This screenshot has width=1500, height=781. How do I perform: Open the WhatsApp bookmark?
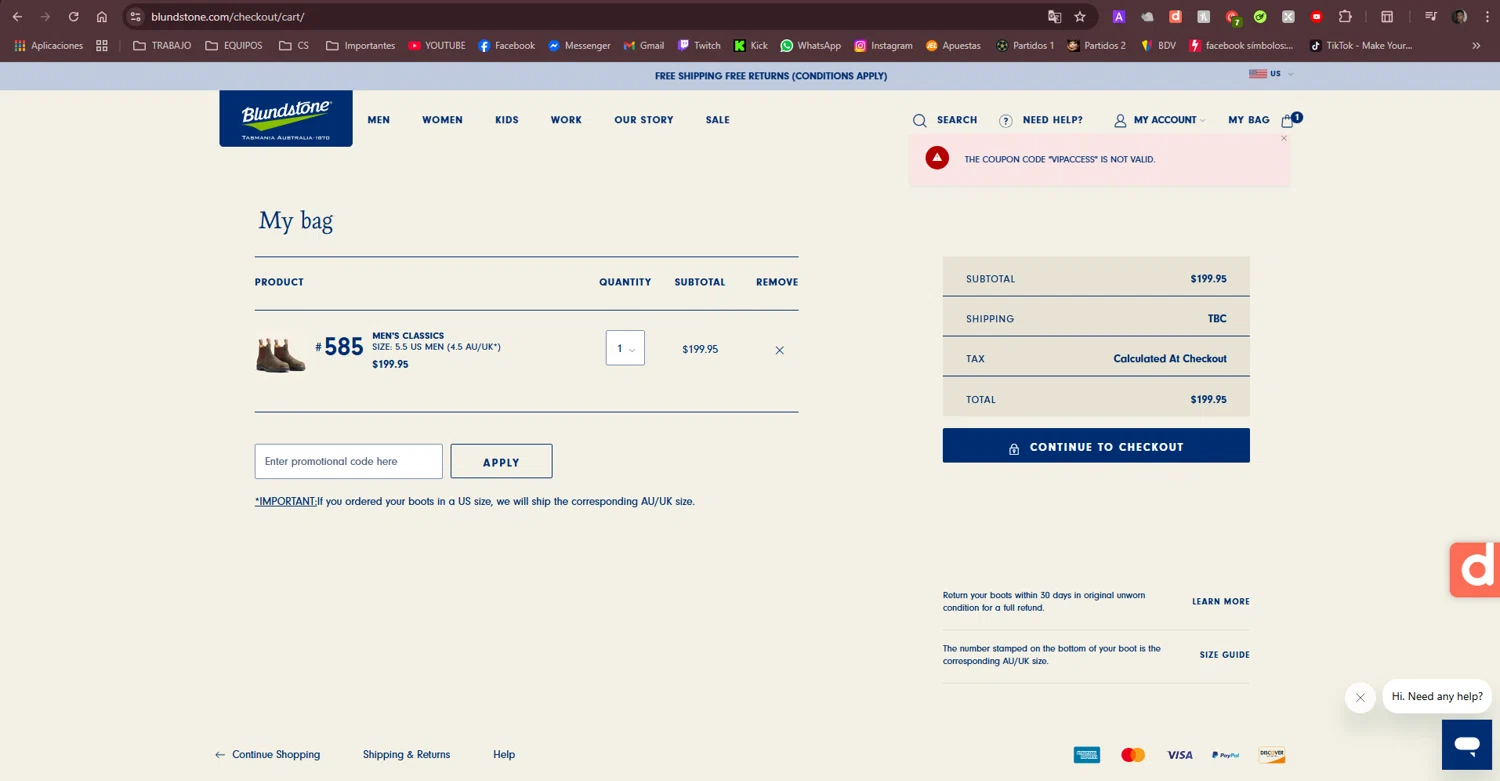811,45
